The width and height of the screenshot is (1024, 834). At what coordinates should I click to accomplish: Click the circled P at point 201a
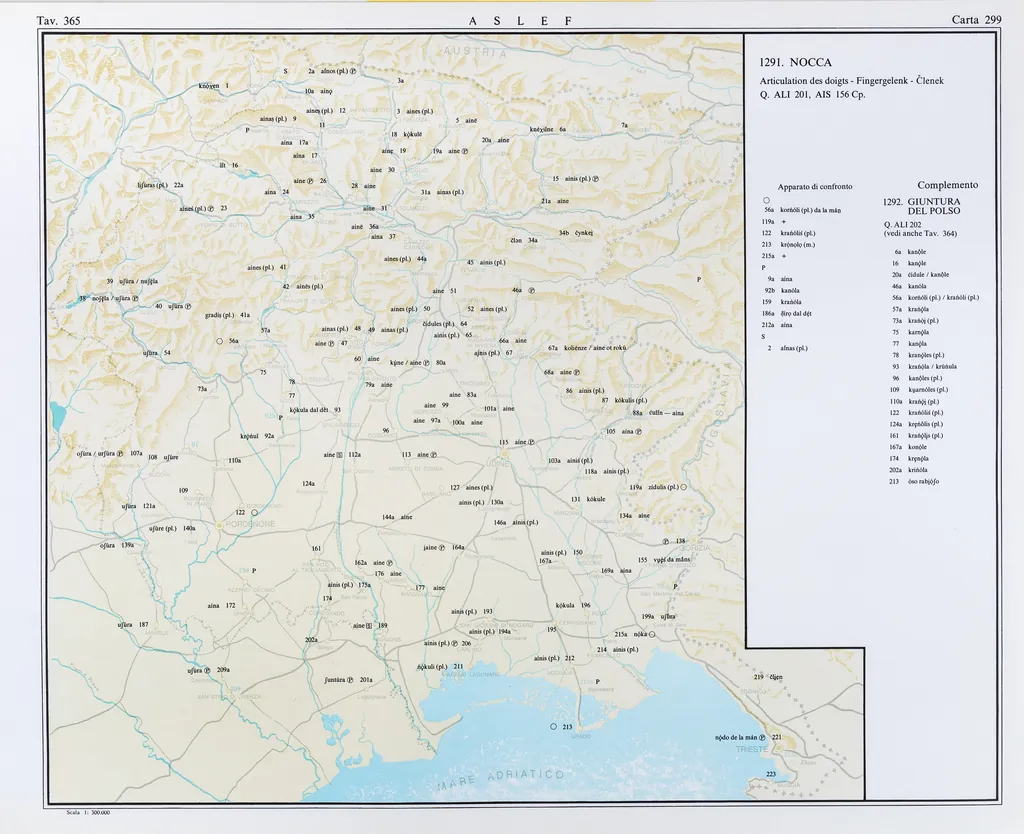(350, 680)
